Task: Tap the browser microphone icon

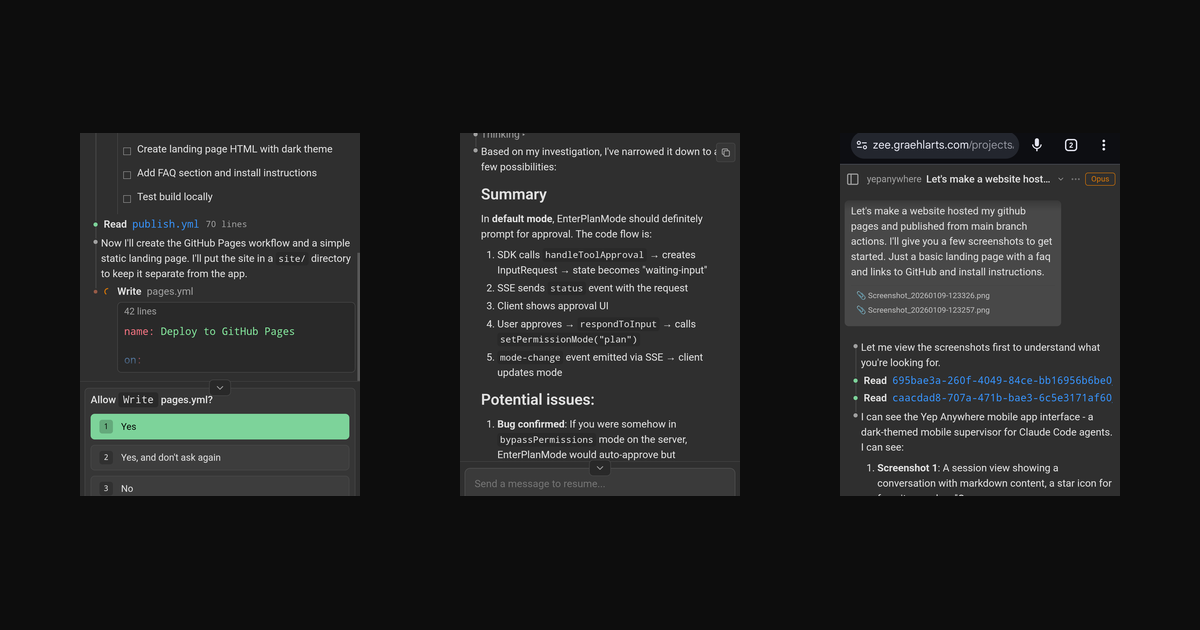Action: pyautogui.click(x=1037, y=145)
